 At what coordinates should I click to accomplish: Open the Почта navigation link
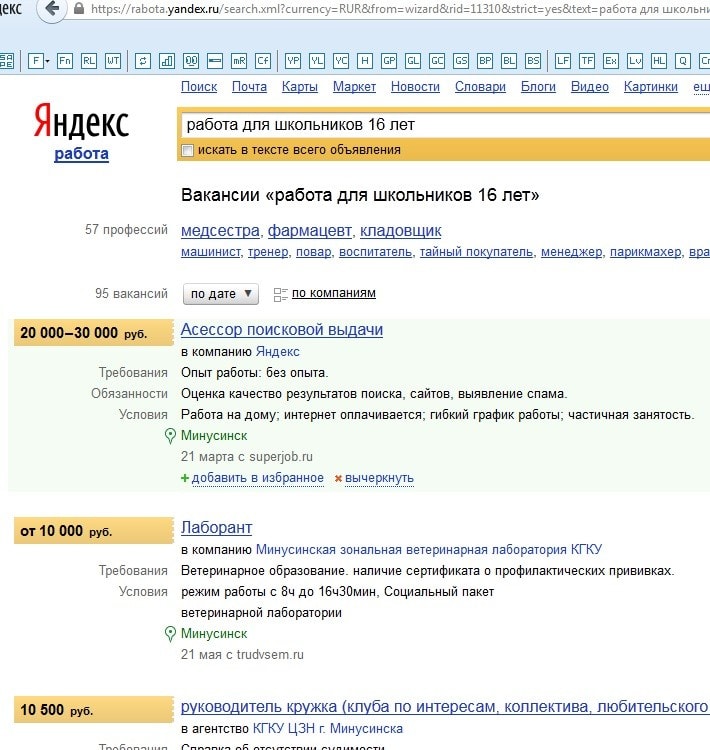[249, 87]
